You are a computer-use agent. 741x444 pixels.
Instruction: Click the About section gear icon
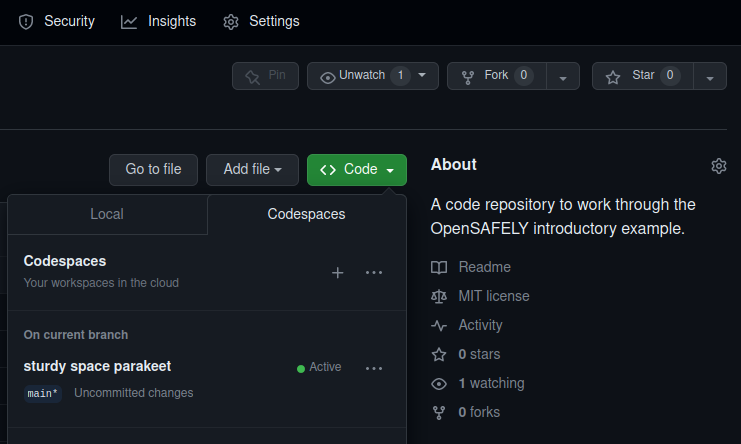(x=718, y=166)
